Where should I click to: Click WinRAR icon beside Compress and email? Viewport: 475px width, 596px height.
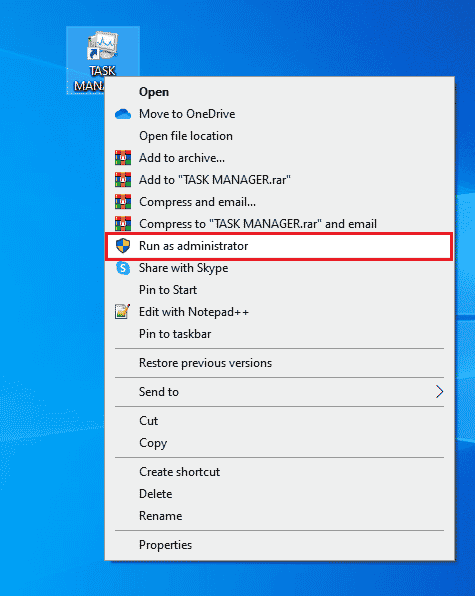pos(123,202)
